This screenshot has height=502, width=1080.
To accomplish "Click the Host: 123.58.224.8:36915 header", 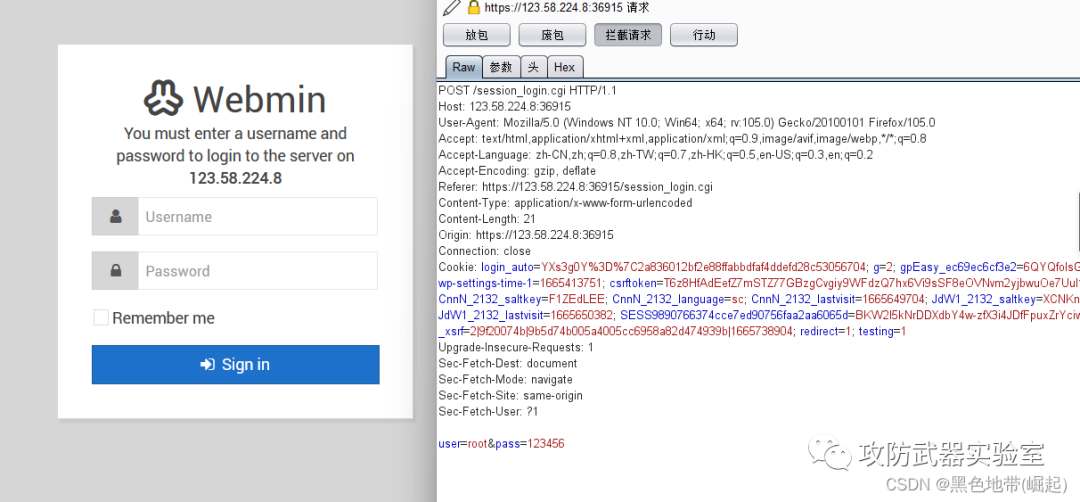I will [504, 107].
